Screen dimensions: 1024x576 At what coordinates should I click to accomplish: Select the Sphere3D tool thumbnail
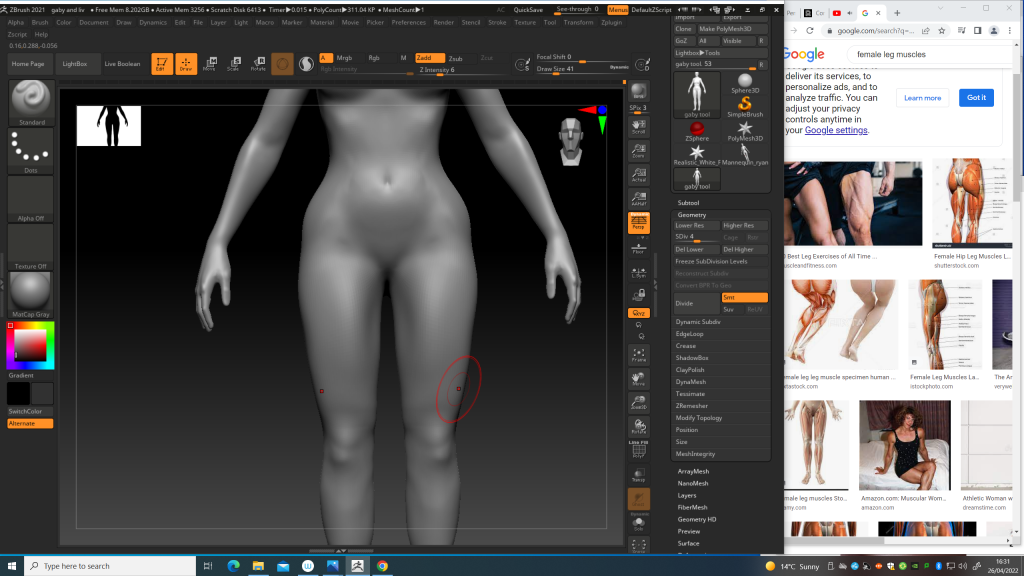745,83
